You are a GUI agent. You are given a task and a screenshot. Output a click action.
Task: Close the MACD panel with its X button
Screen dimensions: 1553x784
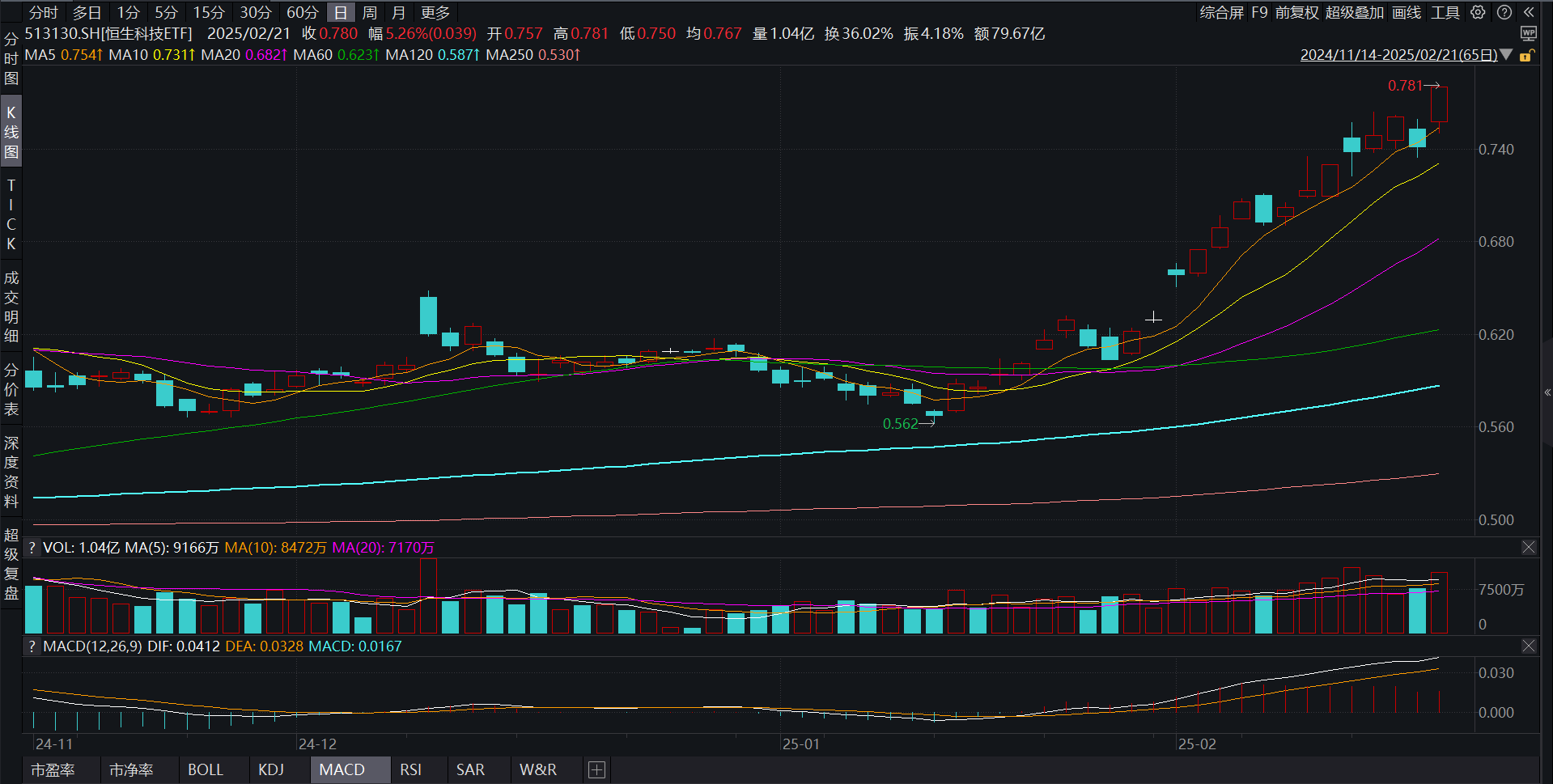pyautogui.click(x=1529, y=646)
